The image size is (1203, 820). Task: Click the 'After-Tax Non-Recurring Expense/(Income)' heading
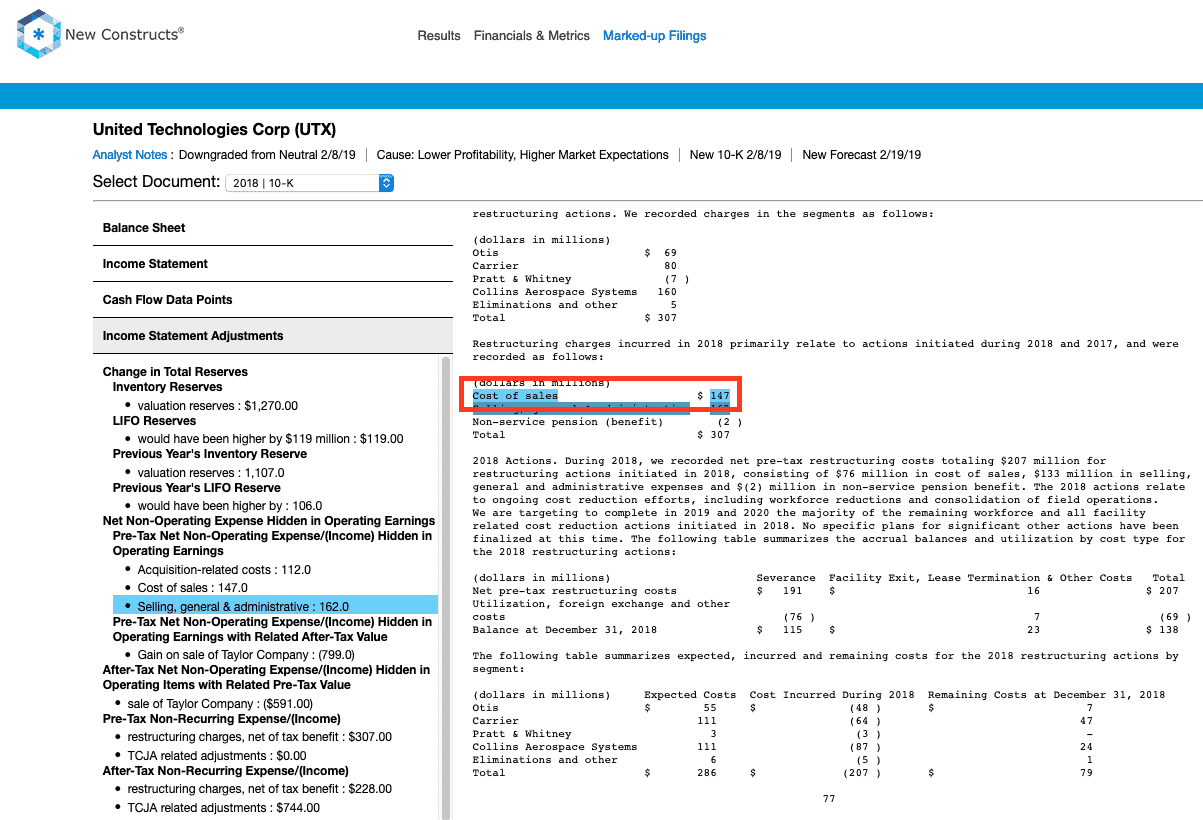[226, 771]
